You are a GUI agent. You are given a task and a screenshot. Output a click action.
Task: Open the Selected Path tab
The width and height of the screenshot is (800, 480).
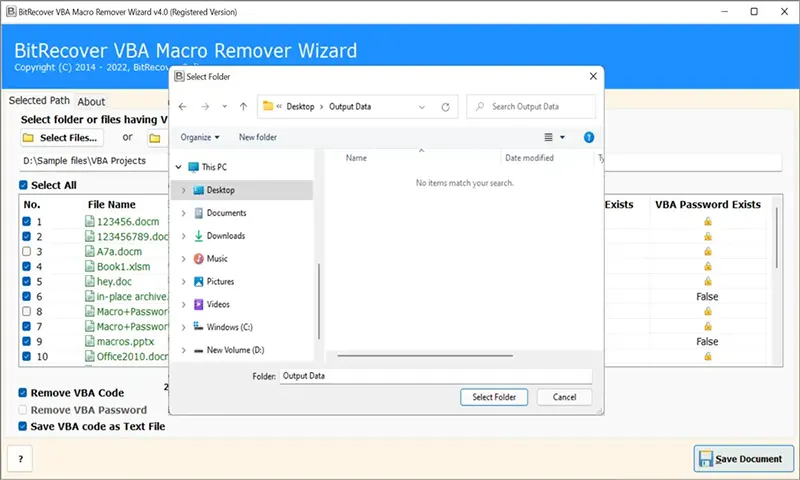tap(39, 101)
